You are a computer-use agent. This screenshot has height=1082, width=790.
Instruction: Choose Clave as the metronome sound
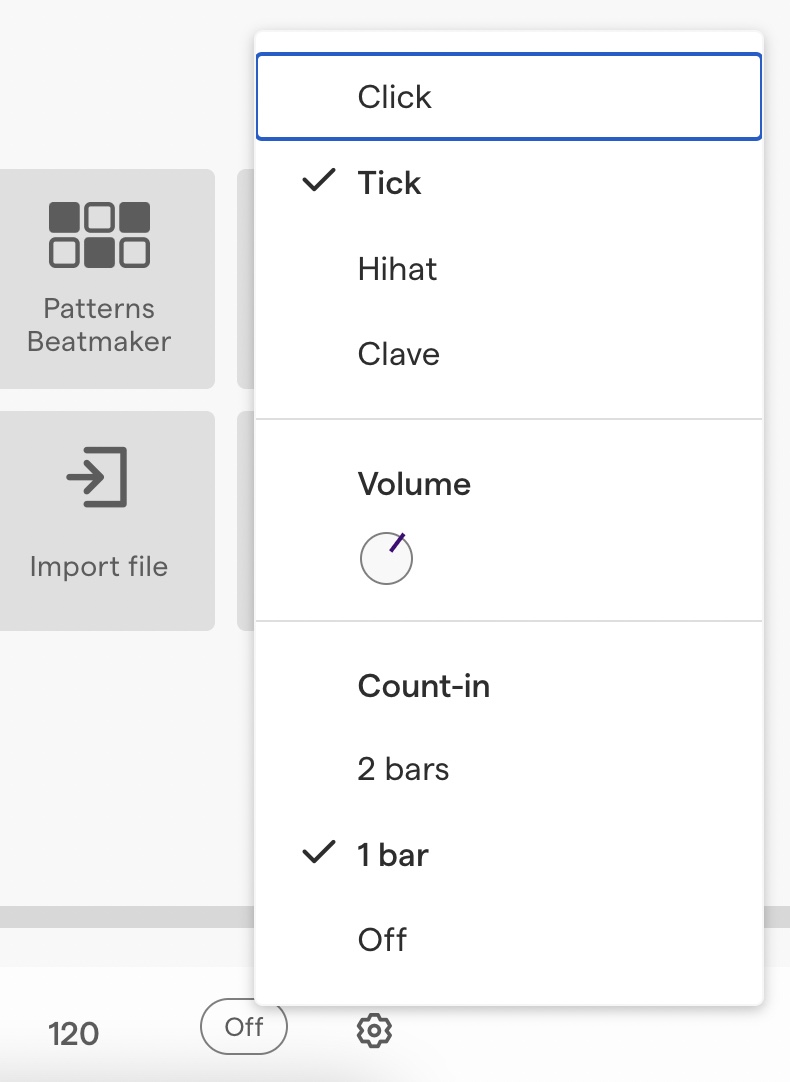coord(398,353)
